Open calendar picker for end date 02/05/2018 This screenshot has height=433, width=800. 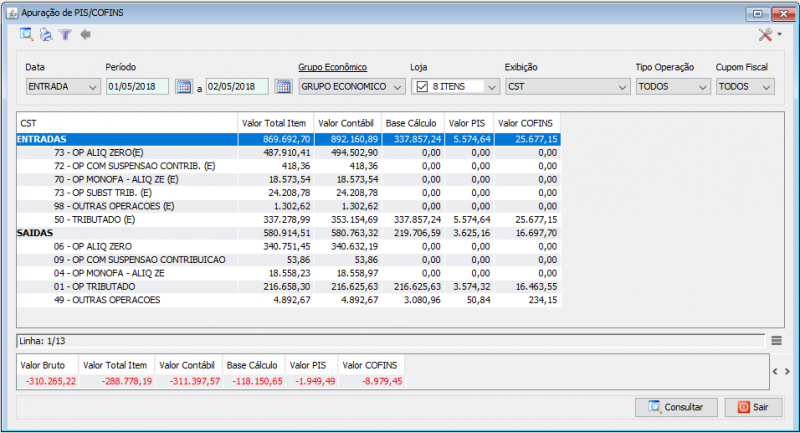284,87
